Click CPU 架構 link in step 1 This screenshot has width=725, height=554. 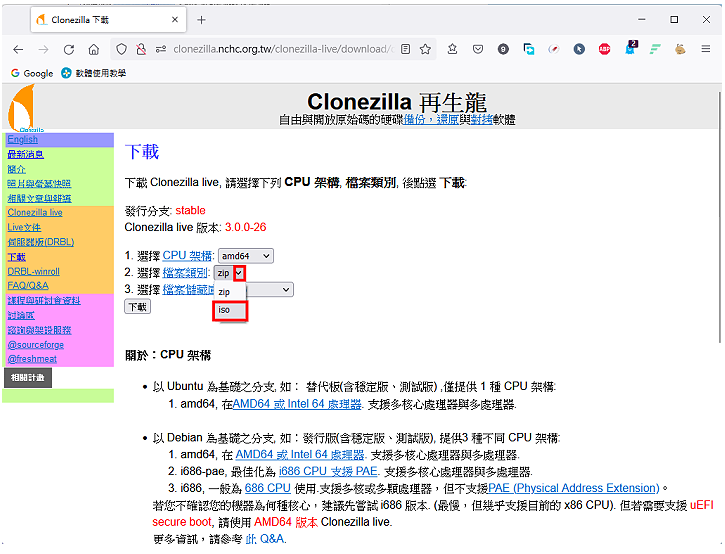[x=187, y=256]
